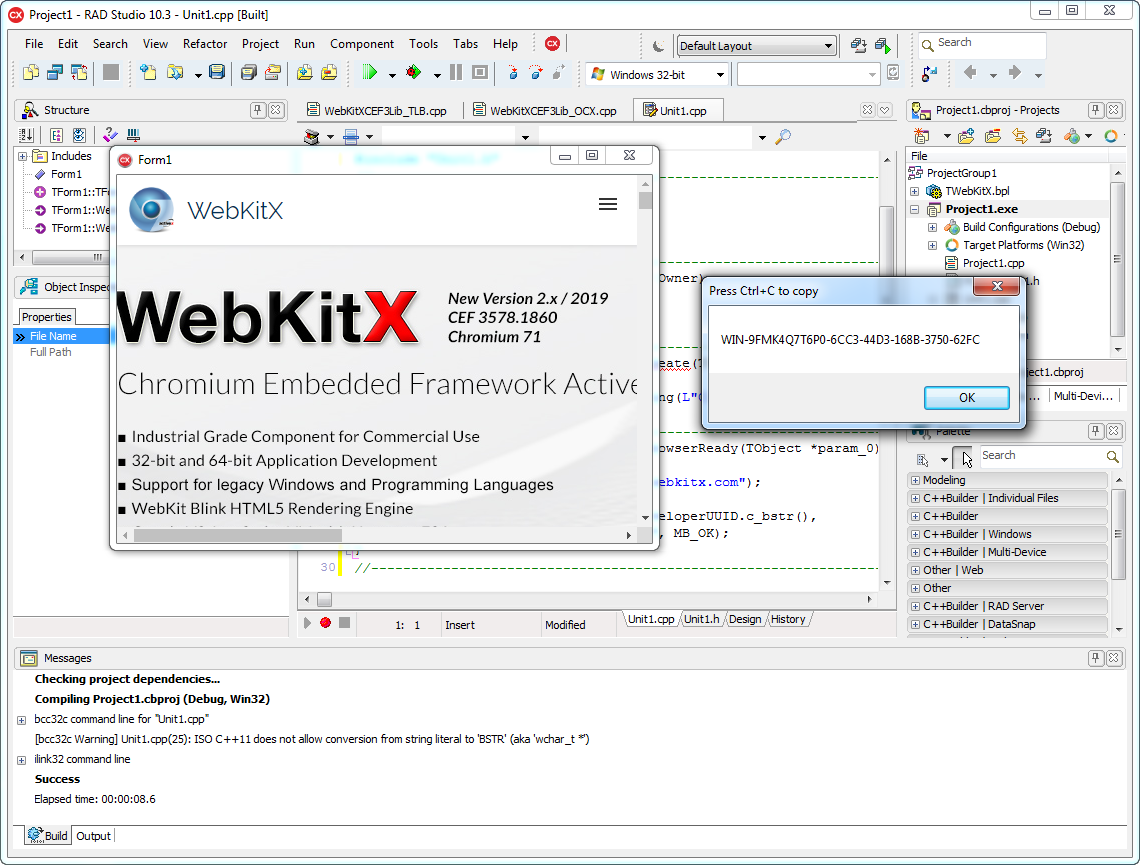The image size is (1140, 865).
Task: Toggle the dark theme moon icon
Action: click(x=658, y=46)
